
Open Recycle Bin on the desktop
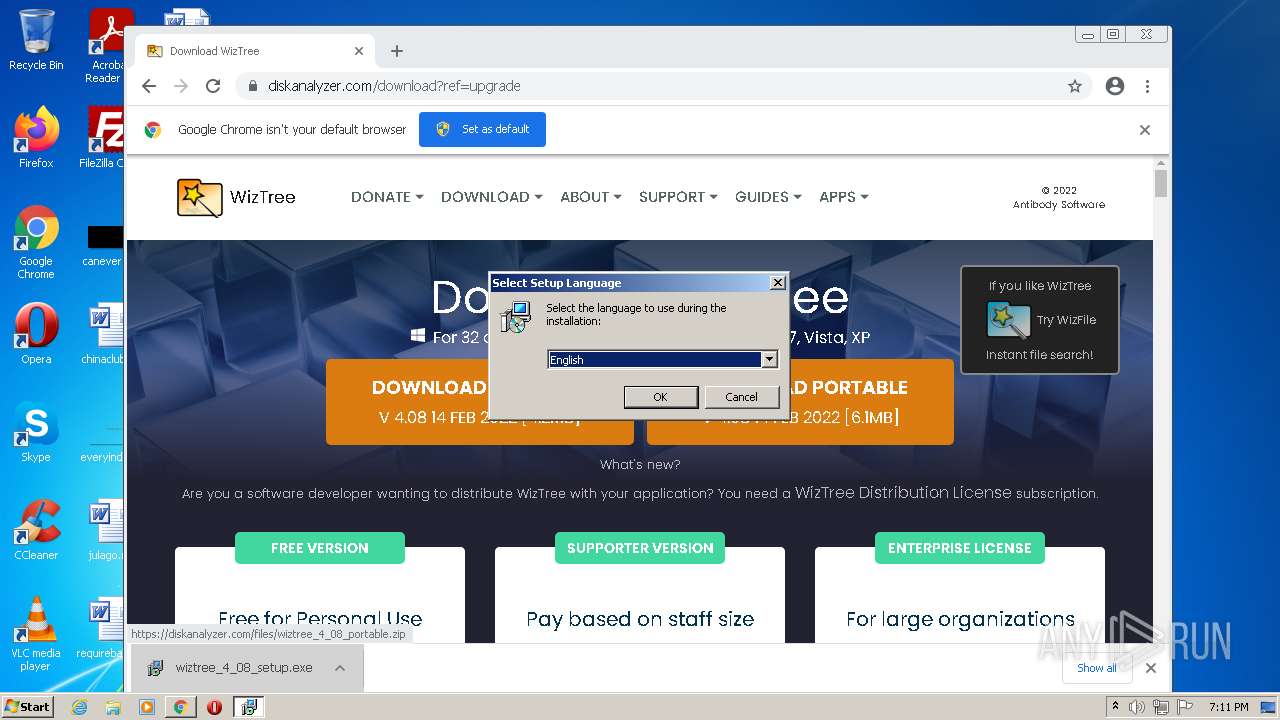point(36,40)
